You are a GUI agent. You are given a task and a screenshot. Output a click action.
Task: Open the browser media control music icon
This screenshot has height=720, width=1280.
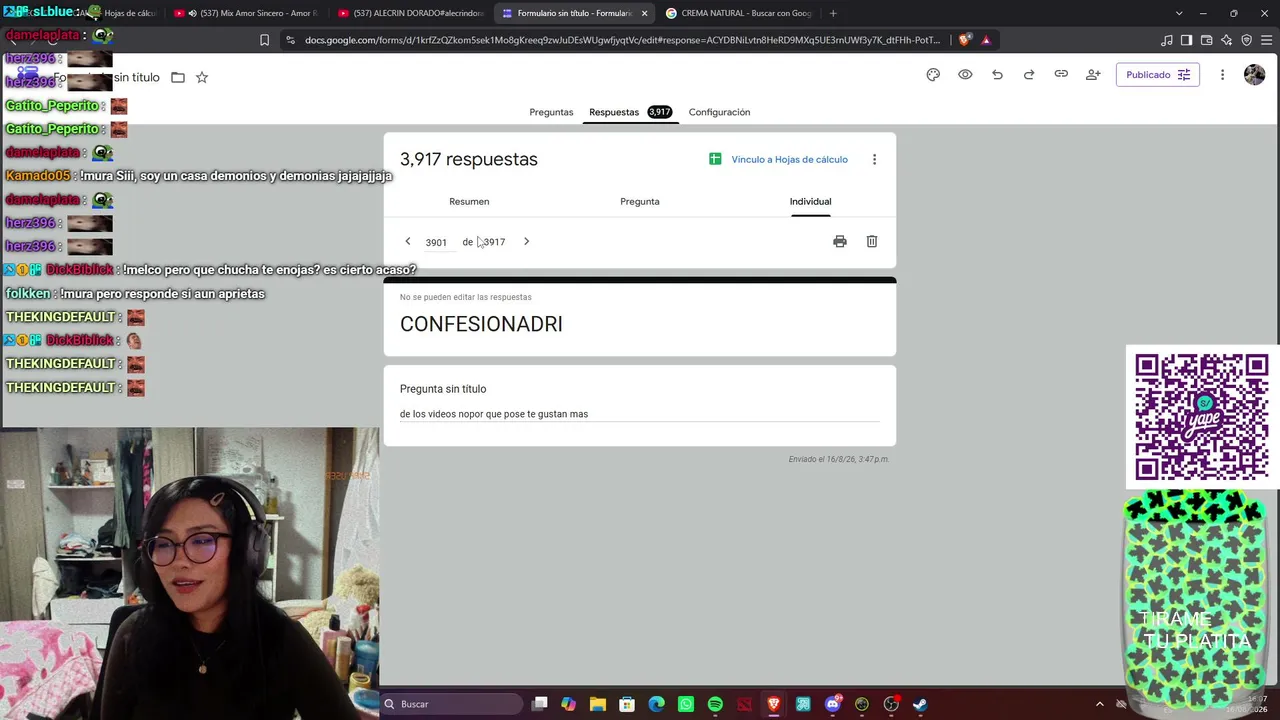coord(1167,40)
